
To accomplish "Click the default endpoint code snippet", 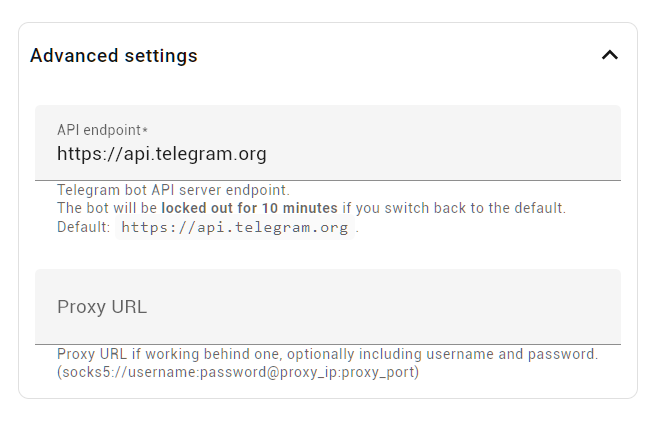I will point(234,227).
